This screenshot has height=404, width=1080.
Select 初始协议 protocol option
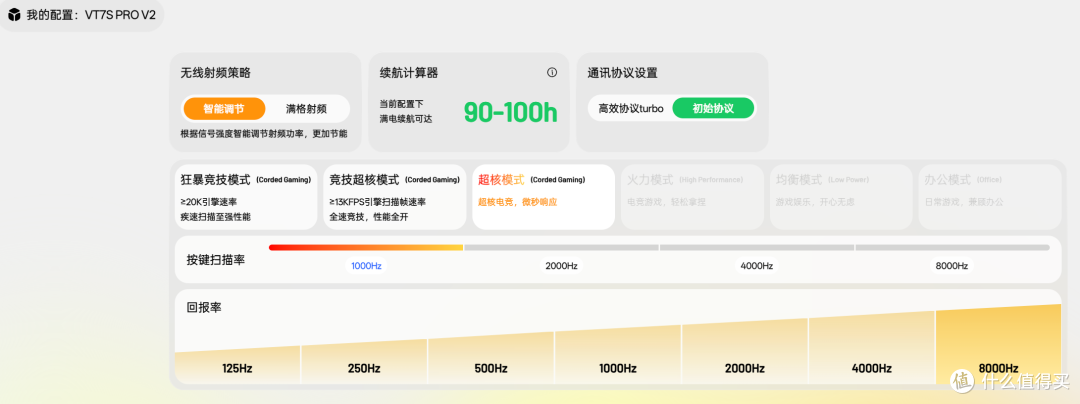(x=713, y=109)
